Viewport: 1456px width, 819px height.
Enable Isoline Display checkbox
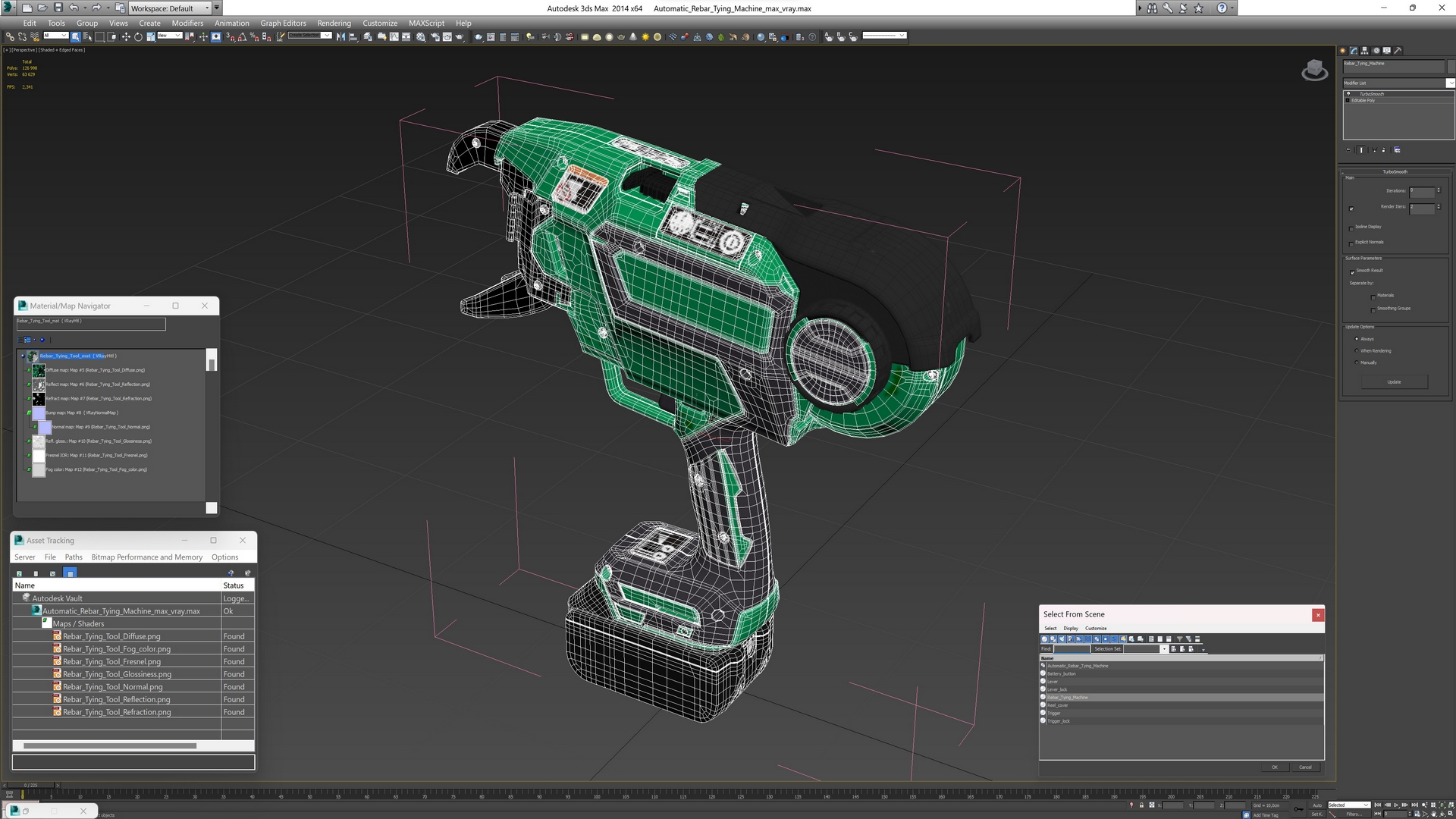pyautogui.click(x=1351, y=227)
